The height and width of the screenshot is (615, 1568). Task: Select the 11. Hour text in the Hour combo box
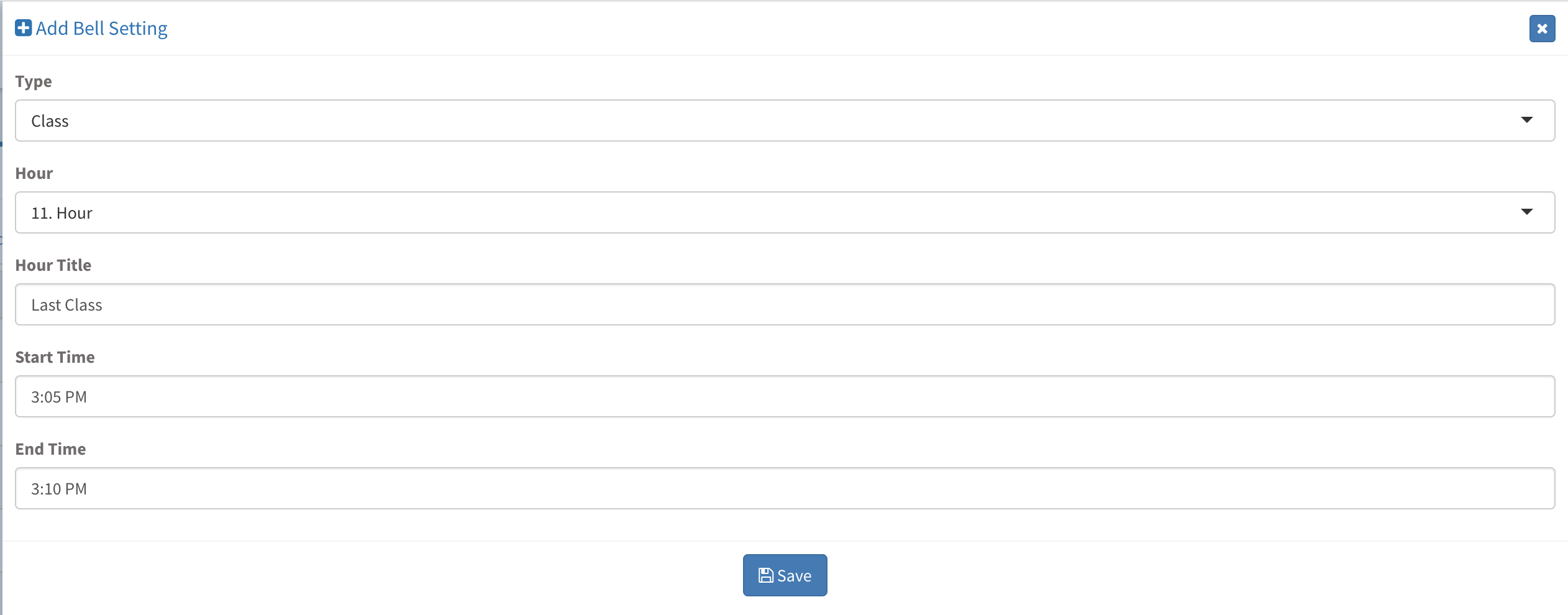(62, 213)
